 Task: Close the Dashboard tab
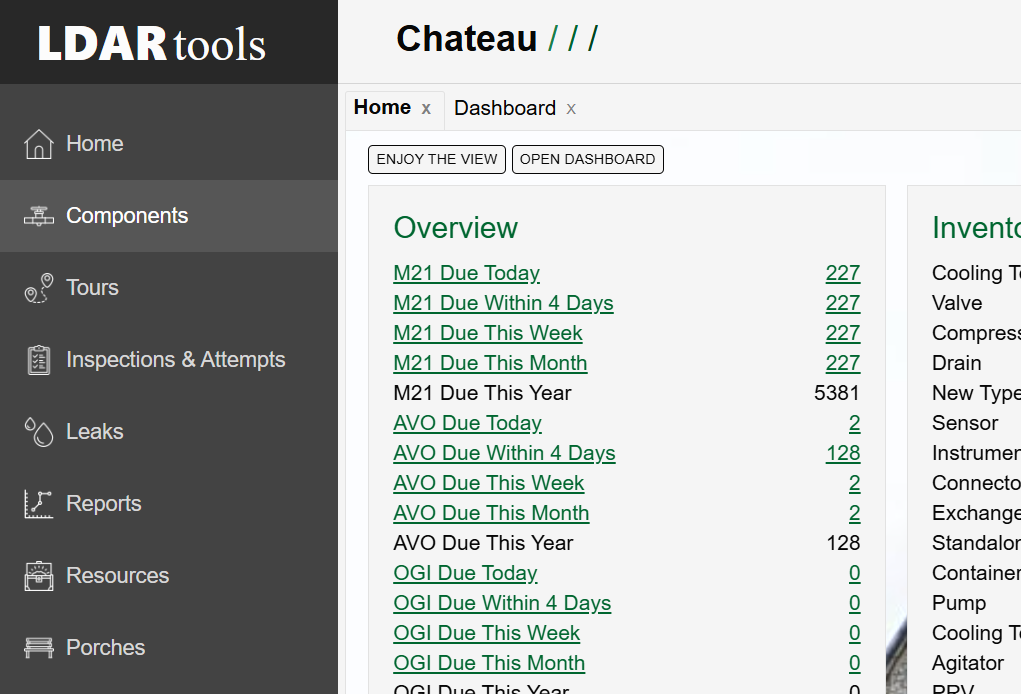571,109
